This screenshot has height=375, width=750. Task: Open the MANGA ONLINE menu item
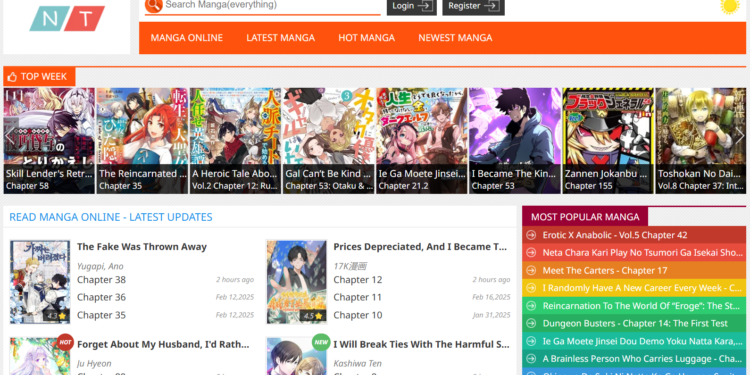[x=187, y=38]
